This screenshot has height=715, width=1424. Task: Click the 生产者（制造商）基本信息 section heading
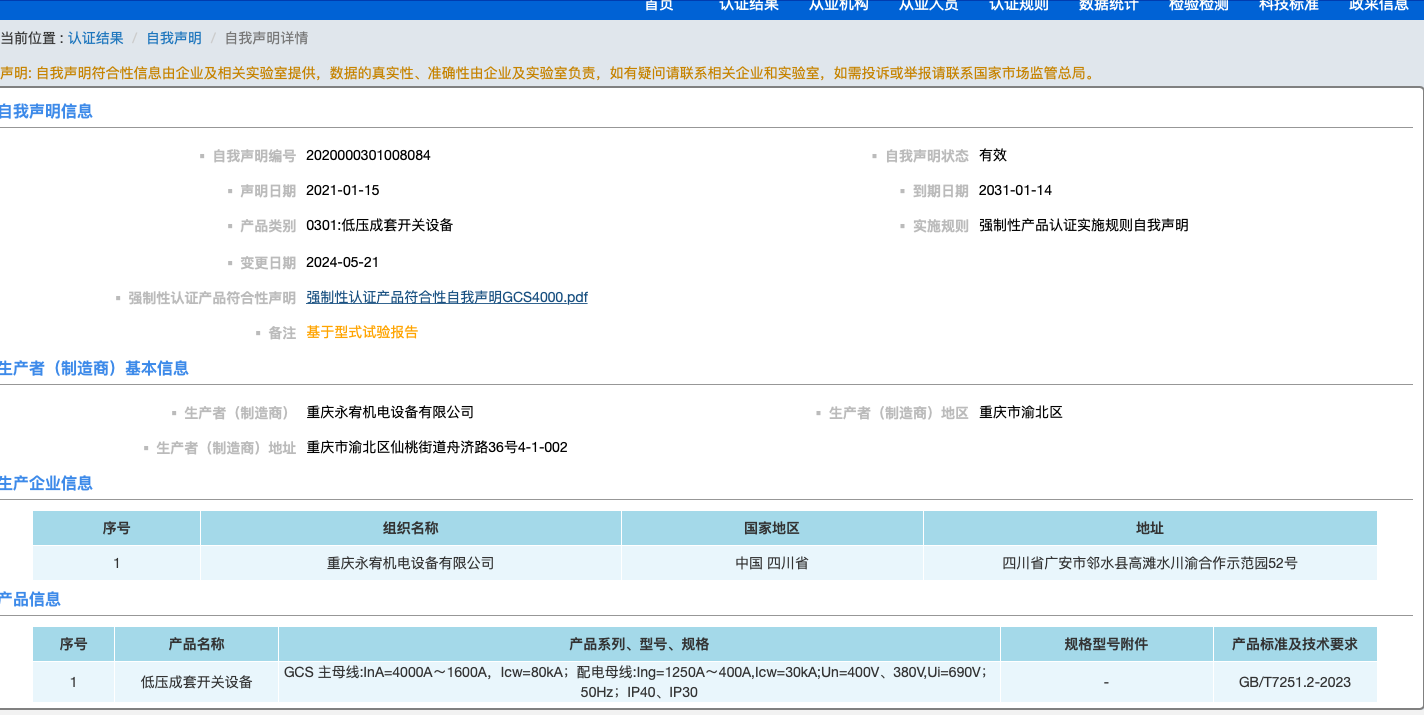94,368
